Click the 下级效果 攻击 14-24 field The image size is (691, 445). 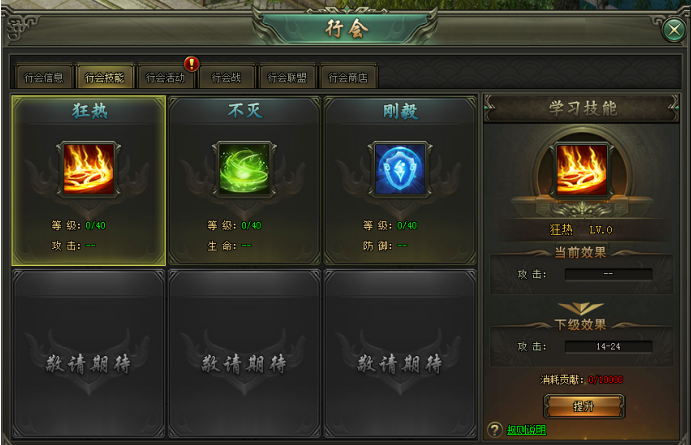point(608,347)
